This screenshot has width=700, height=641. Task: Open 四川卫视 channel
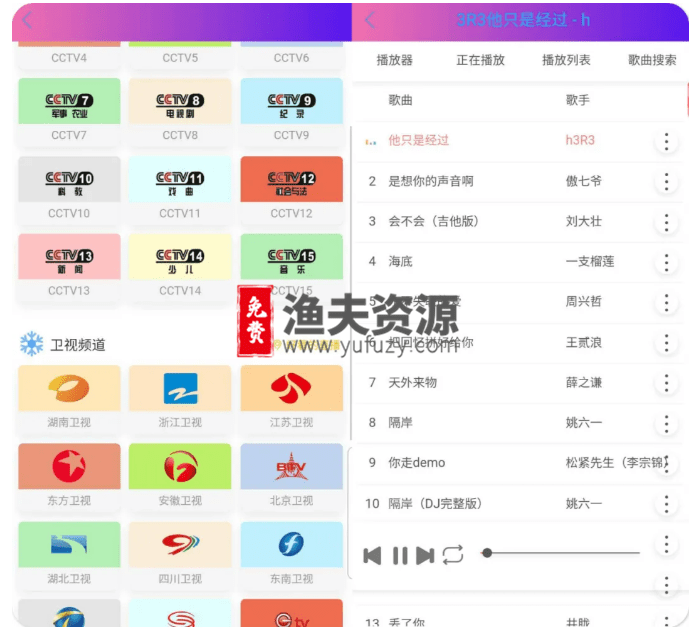click(x=180, y=555)
